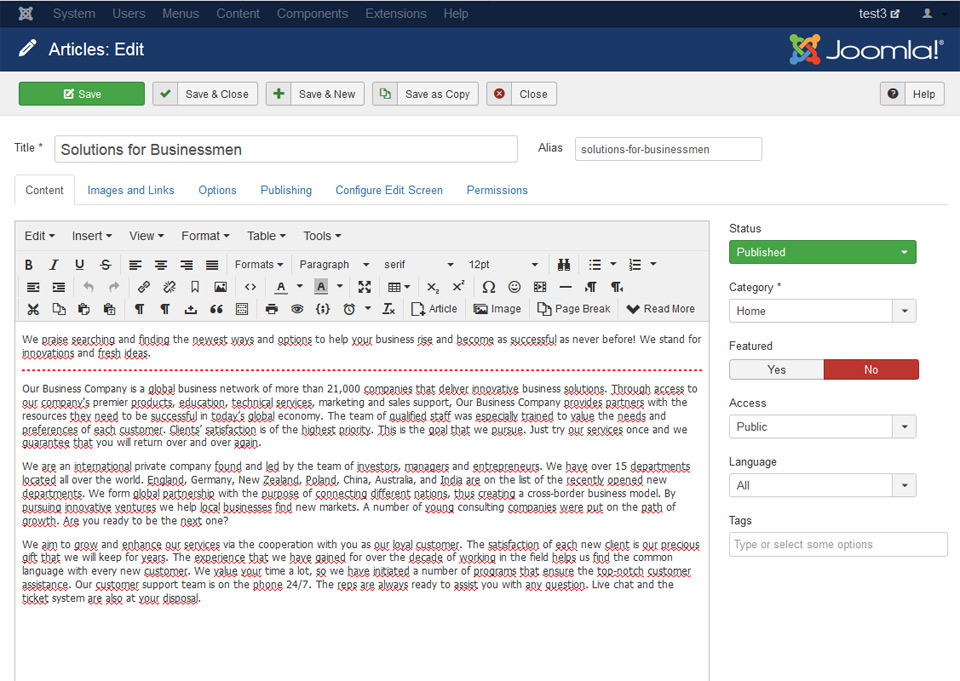Copy selected text
The image size is (960, 681).
59,309
